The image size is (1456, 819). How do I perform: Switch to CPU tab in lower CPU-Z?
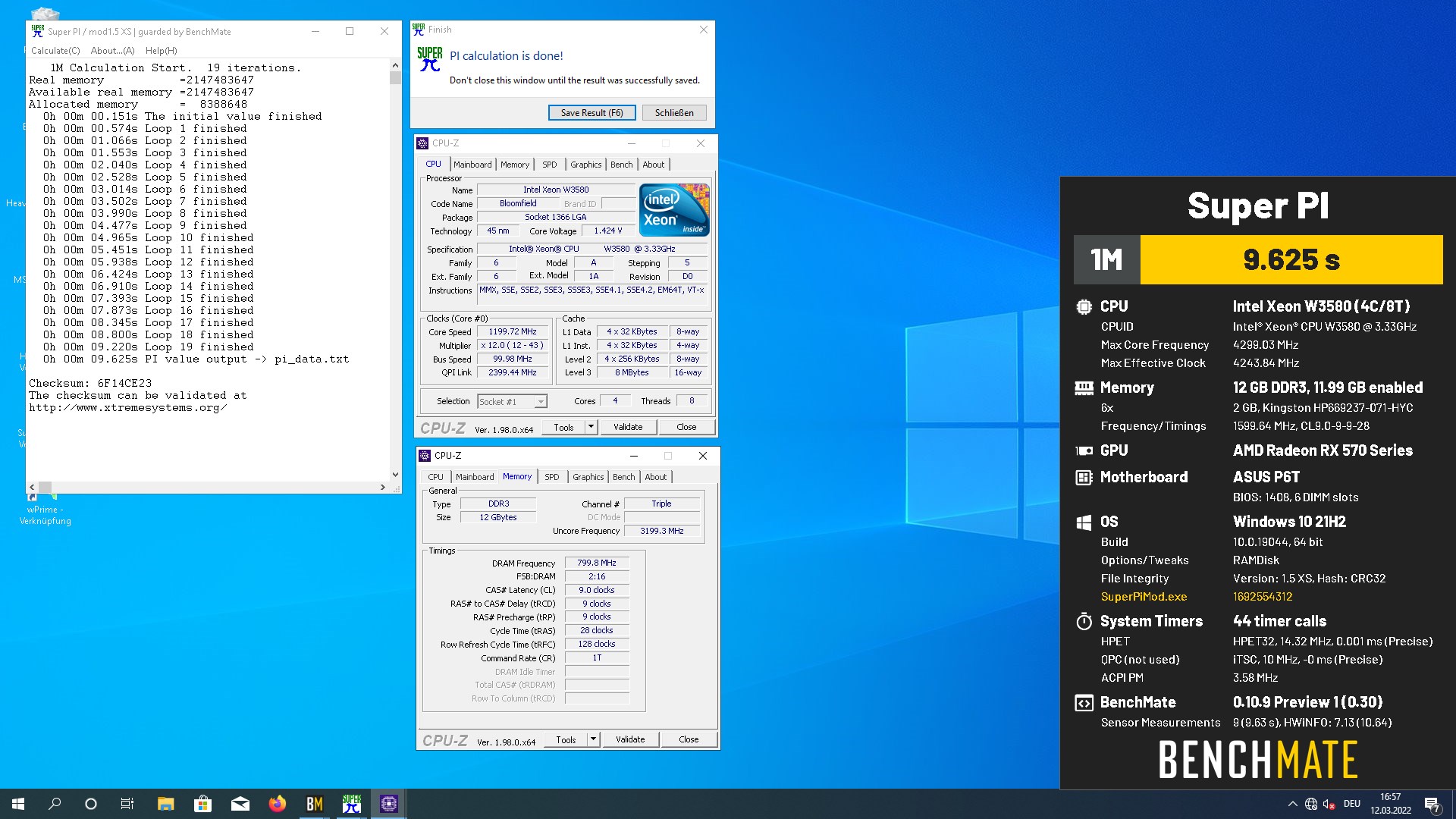(435, 477)
